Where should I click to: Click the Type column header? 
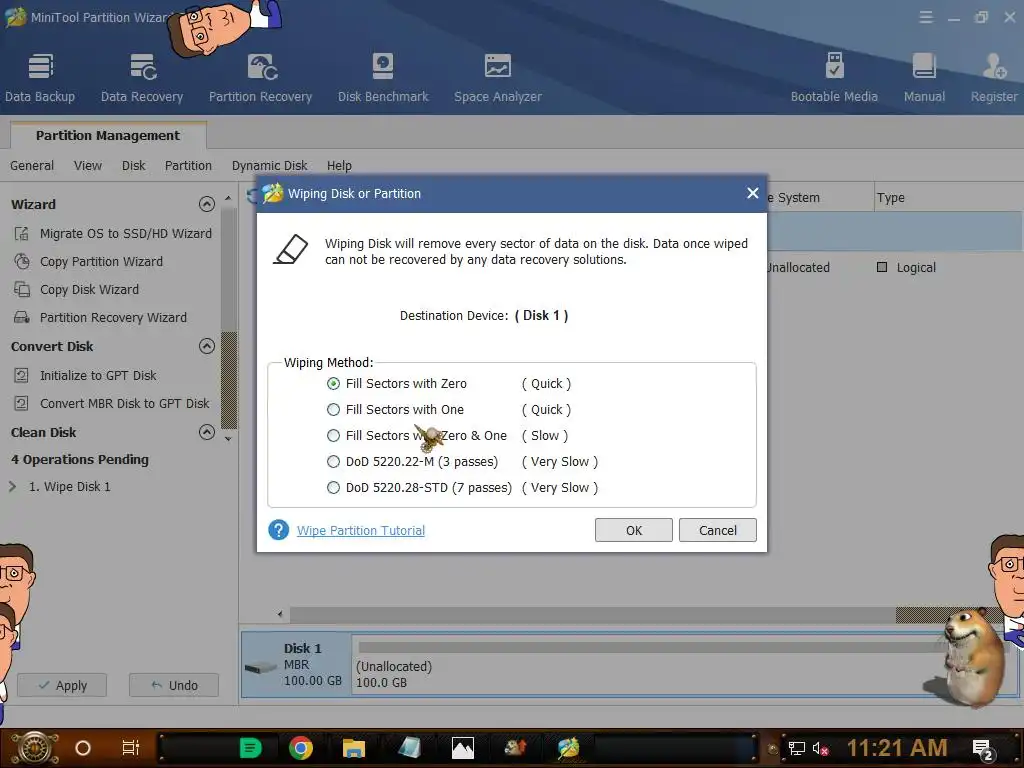948,197
